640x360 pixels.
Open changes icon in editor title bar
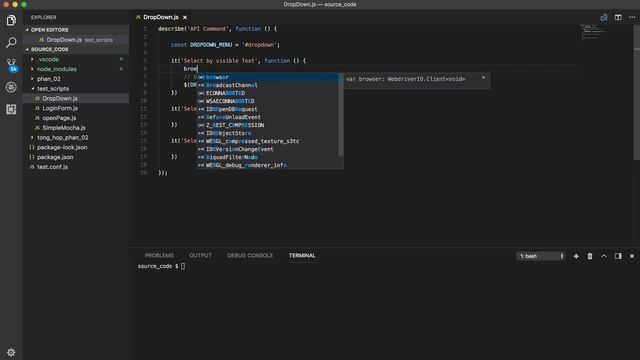click(x=604, y=18)
